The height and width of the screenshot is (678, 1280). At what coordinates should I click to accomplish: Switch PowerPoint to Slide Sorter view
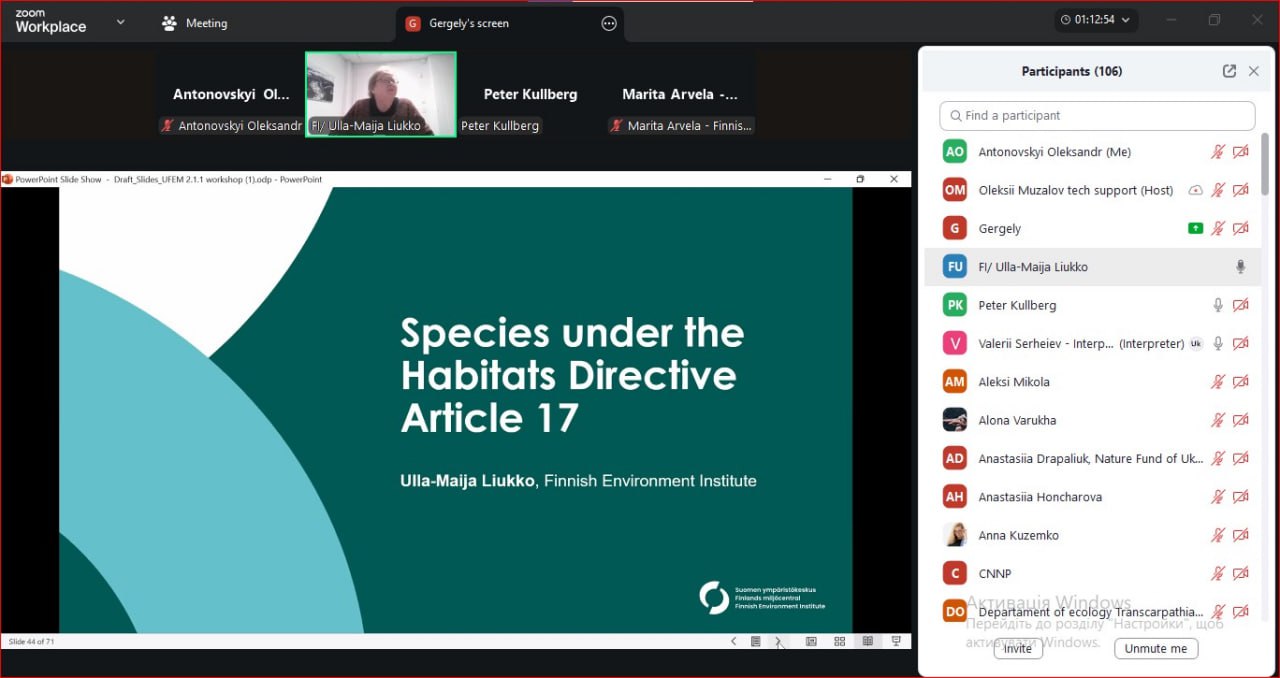839,641
